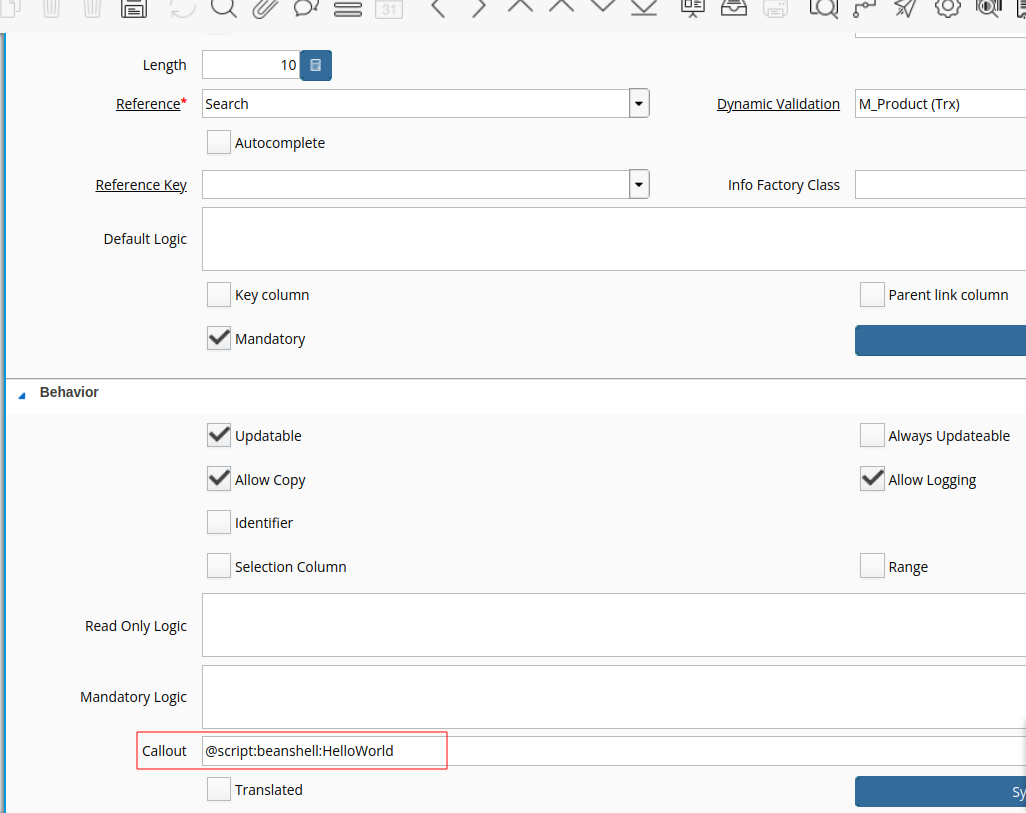Image resolution: width=1026 pixels, height=813 pixels.
Task: Follow the Reference Key label link
Action: [x=141, y=185]
